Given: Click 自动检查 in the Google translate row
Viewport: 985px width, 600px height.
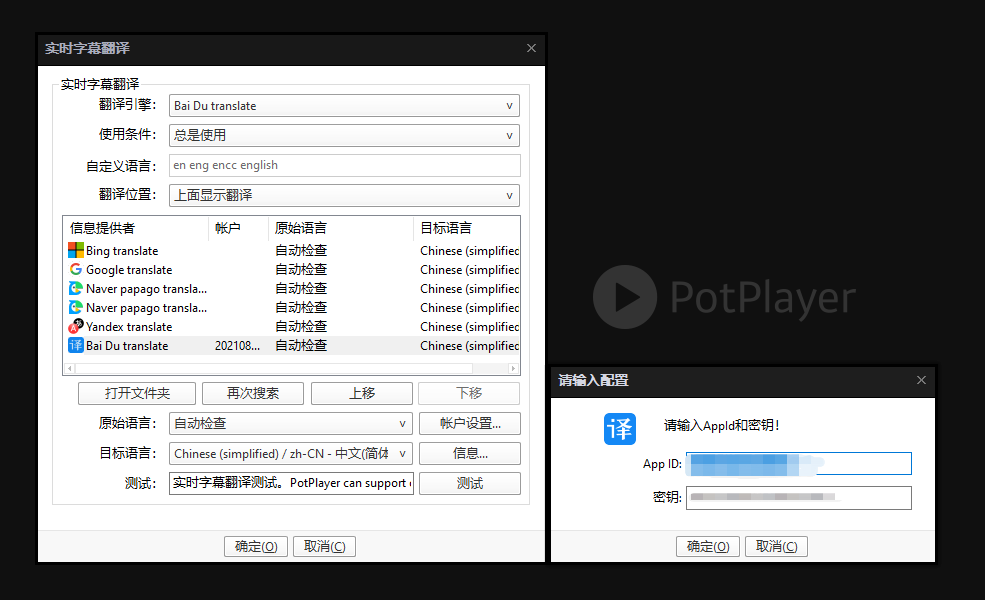Looking at the screenshot, I should pos(301,270).
